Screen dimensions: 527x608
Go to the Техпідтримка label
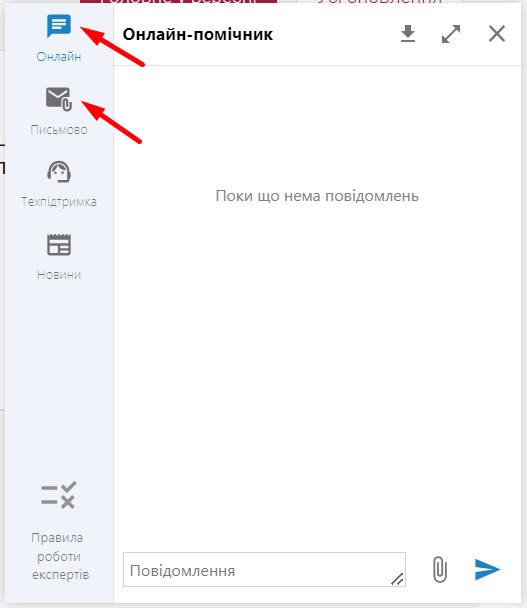coord(59,202)
